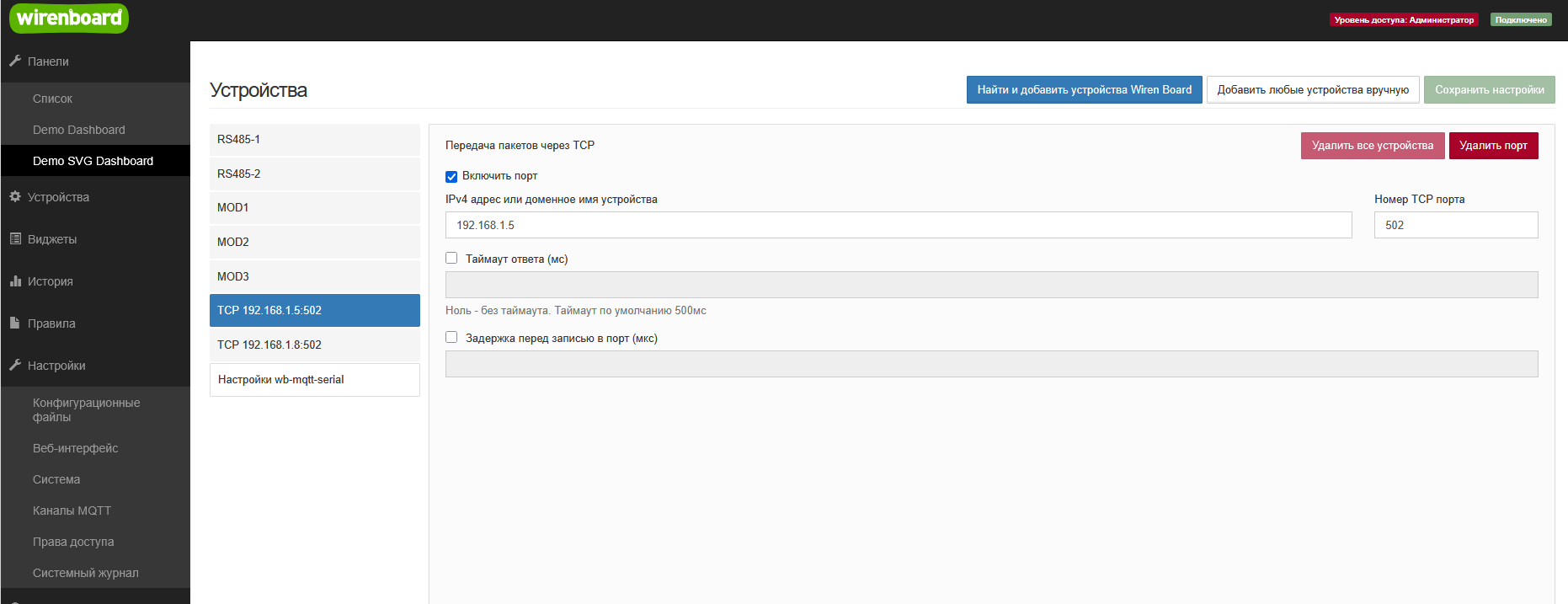Viewport: 1568px width, 604px height.
Task: Open Настройки wb-mqtt-serial tab
Action: pos(314,380)
